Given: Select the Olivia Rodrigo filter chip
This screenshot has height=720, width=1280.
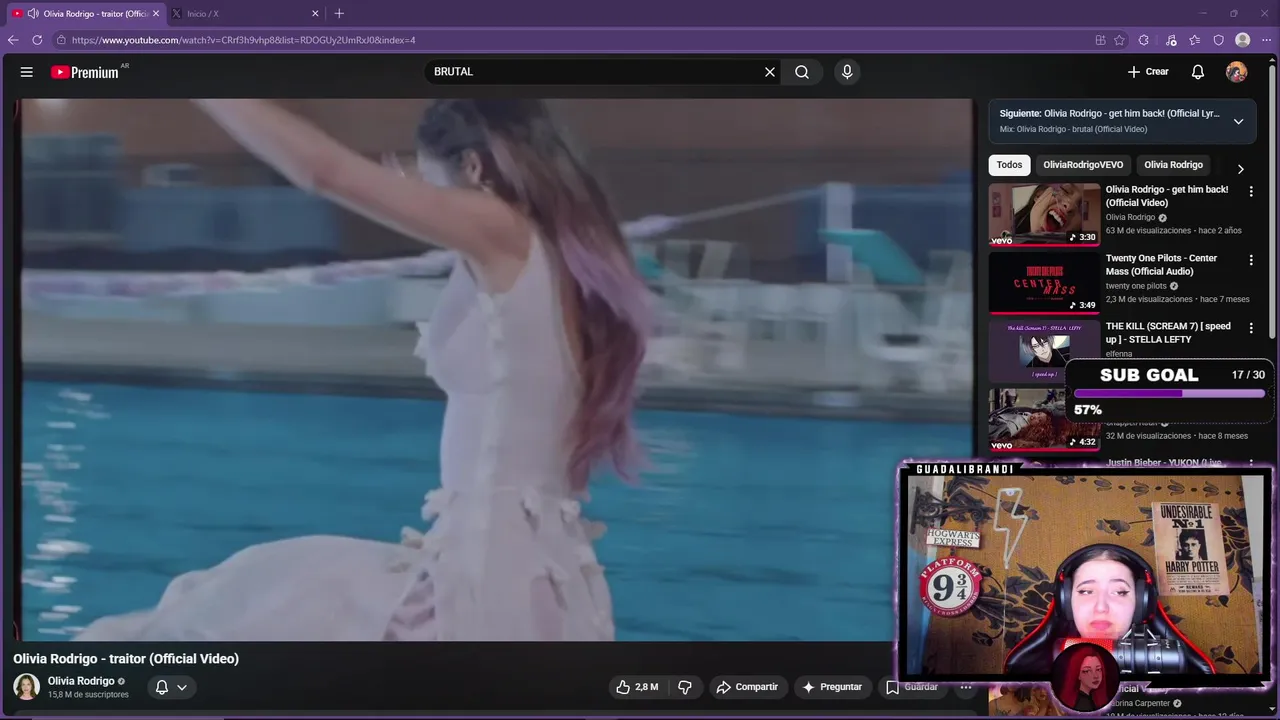Looking at the screenshot, I should point(1173,165).
